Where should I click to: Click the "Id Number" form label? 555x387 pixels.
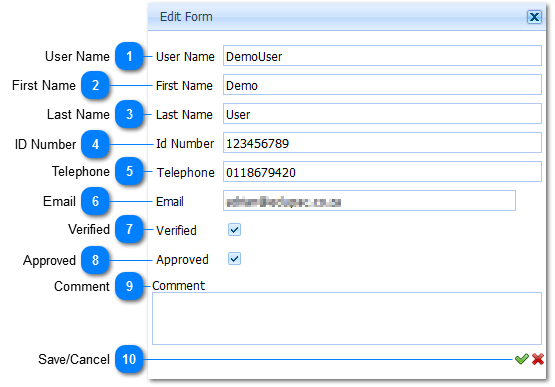pos(185,144)
